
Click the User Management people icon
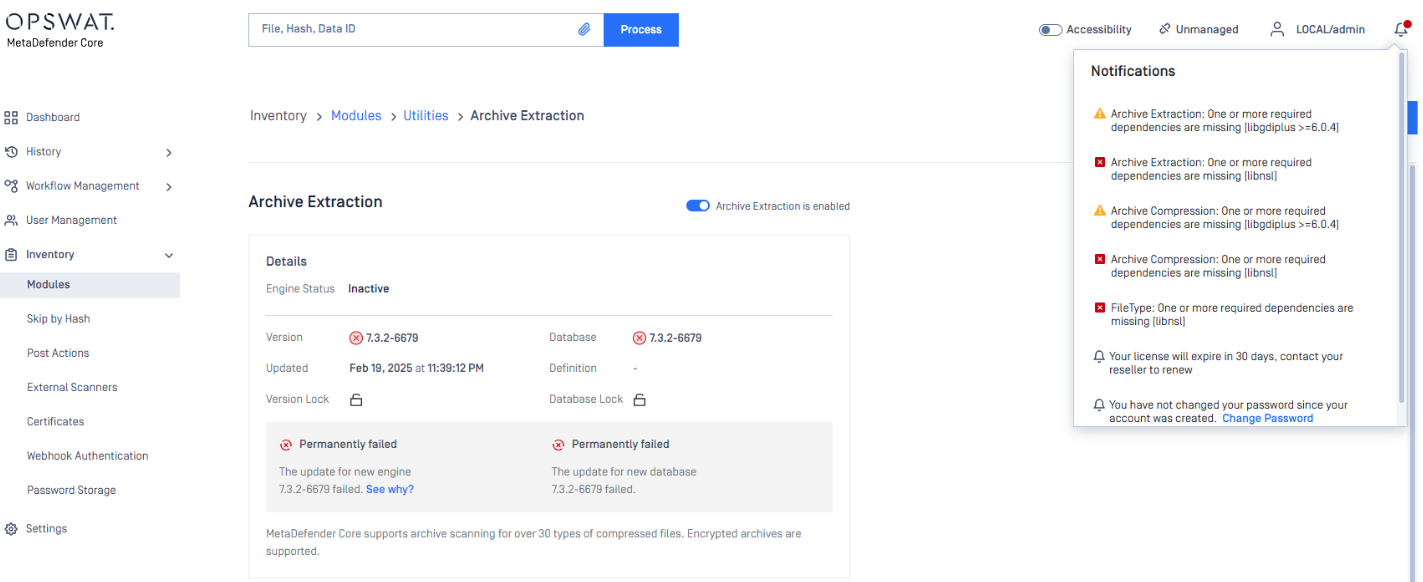click(11, 220)
